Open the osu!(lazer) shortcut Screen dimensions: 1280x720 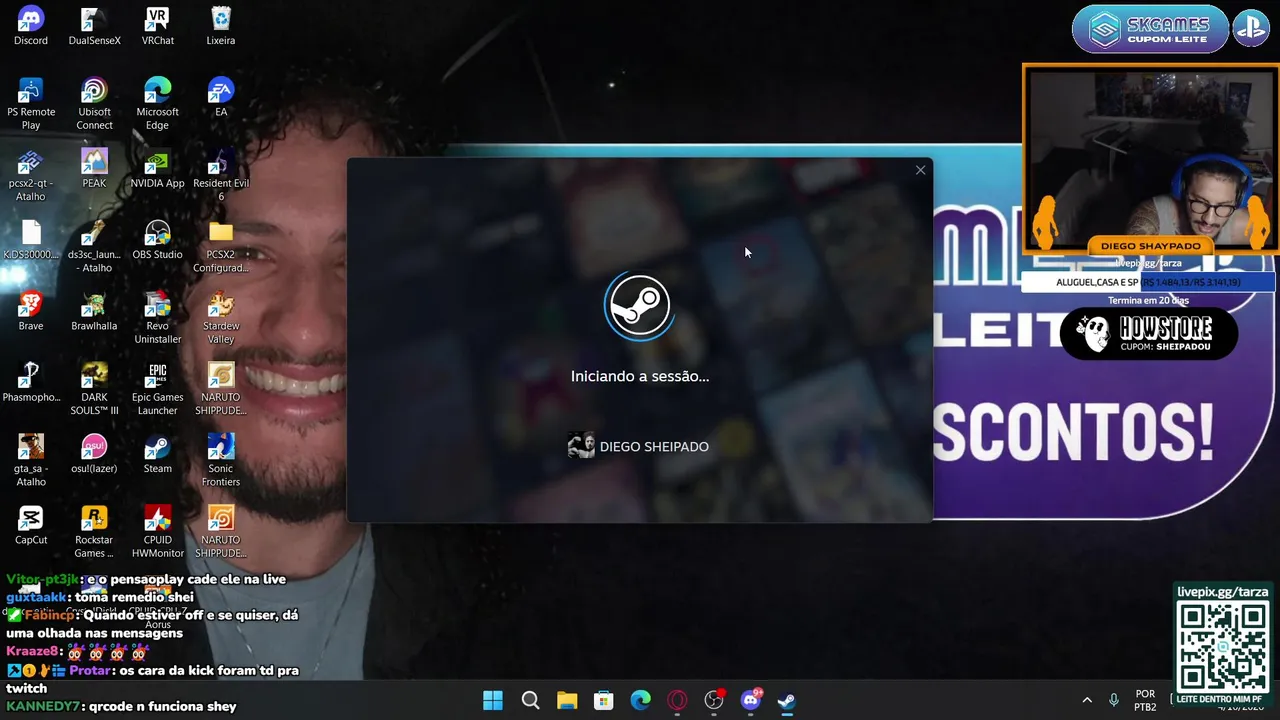pyautogui.click(x=94, y=453)
